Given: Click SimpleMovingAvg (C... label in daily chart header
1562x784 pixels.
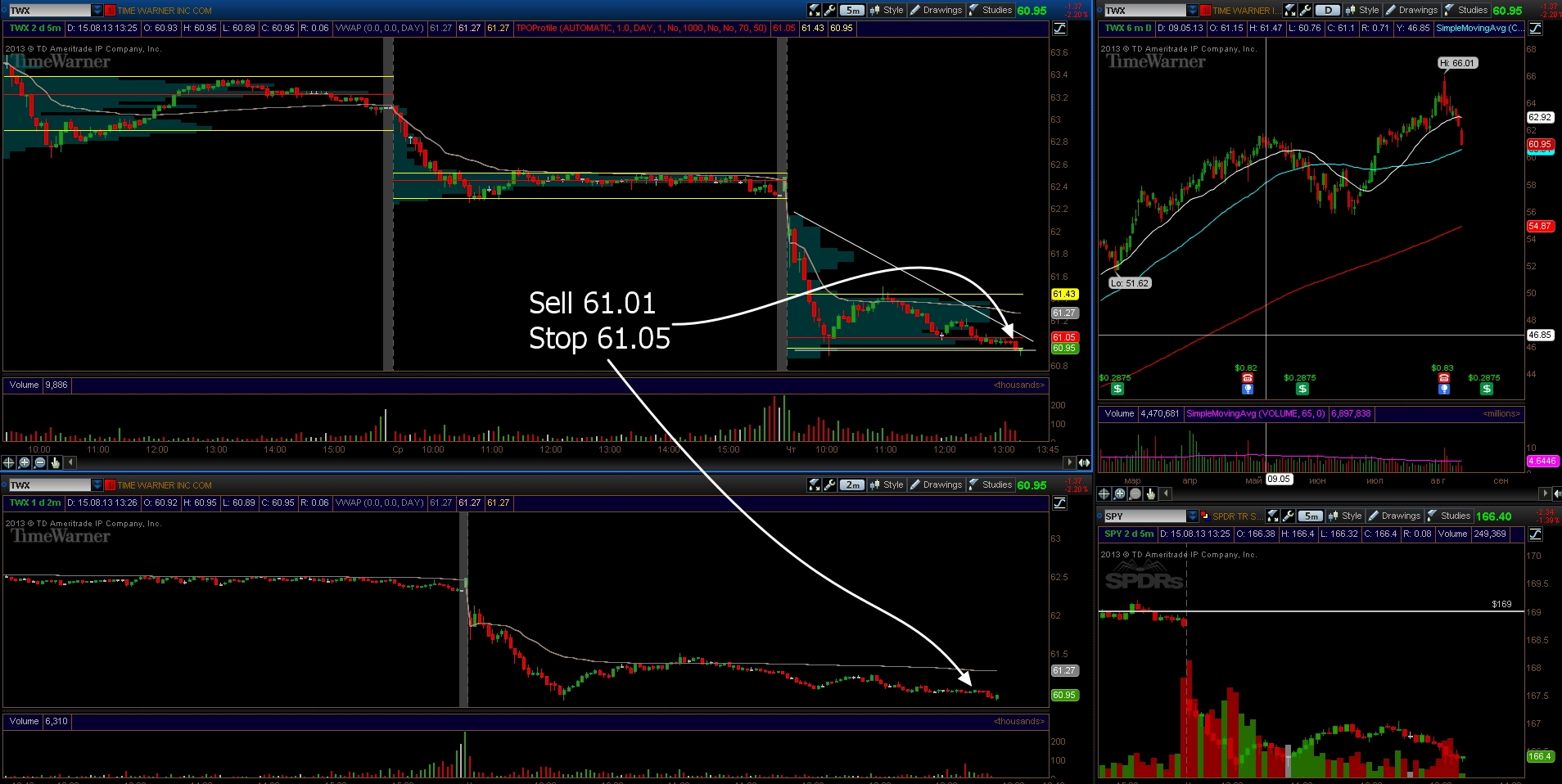Looking at the screenshot, I should point(1479,29).
